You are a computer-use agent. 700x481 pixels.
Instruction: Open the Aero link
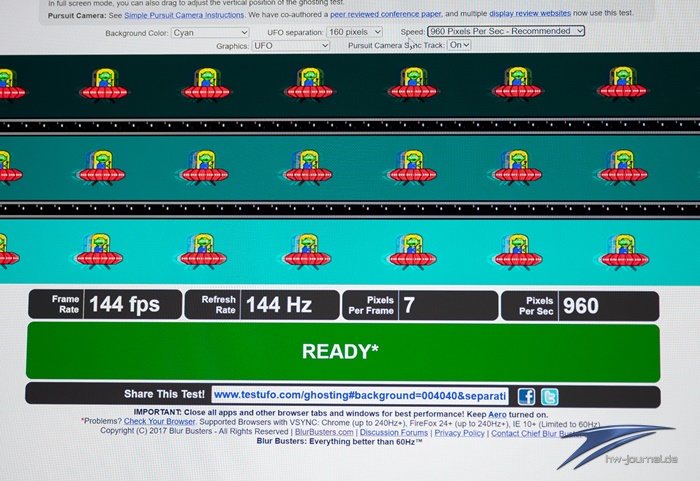click(x=497, y=414)
